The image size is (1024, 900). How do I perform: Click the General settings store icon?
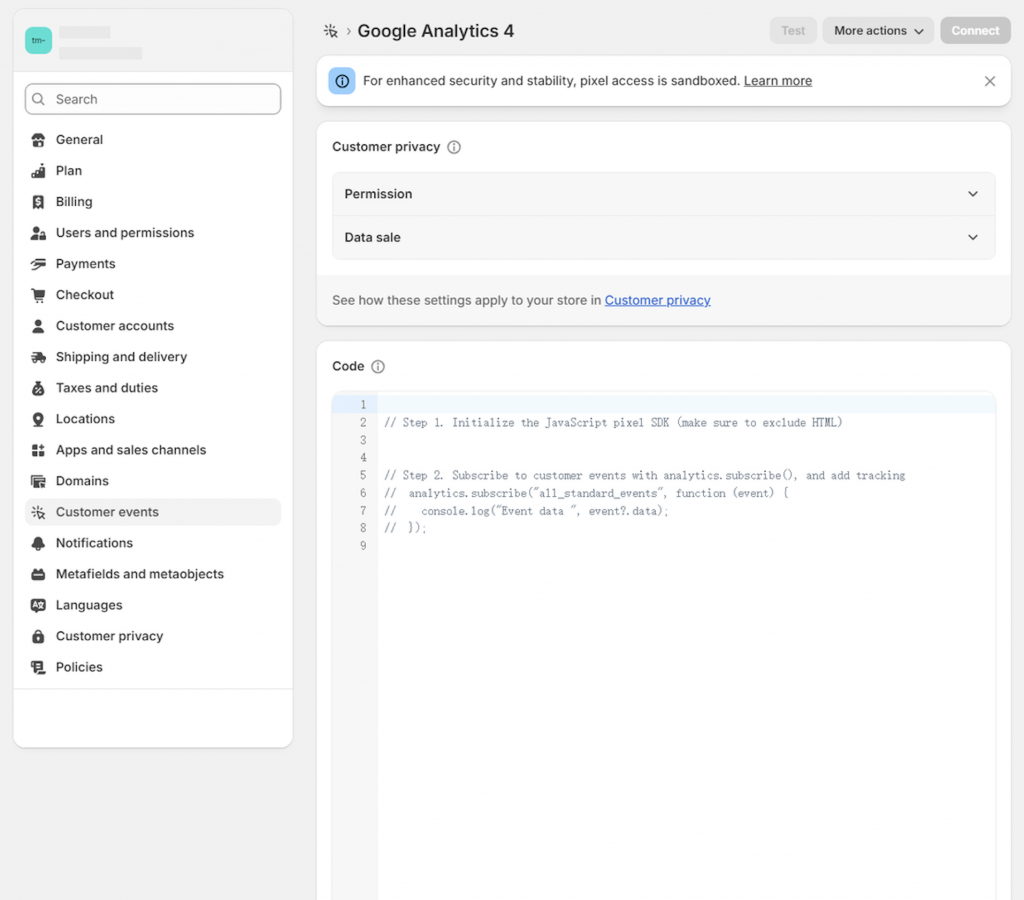[x=39, y=140]
